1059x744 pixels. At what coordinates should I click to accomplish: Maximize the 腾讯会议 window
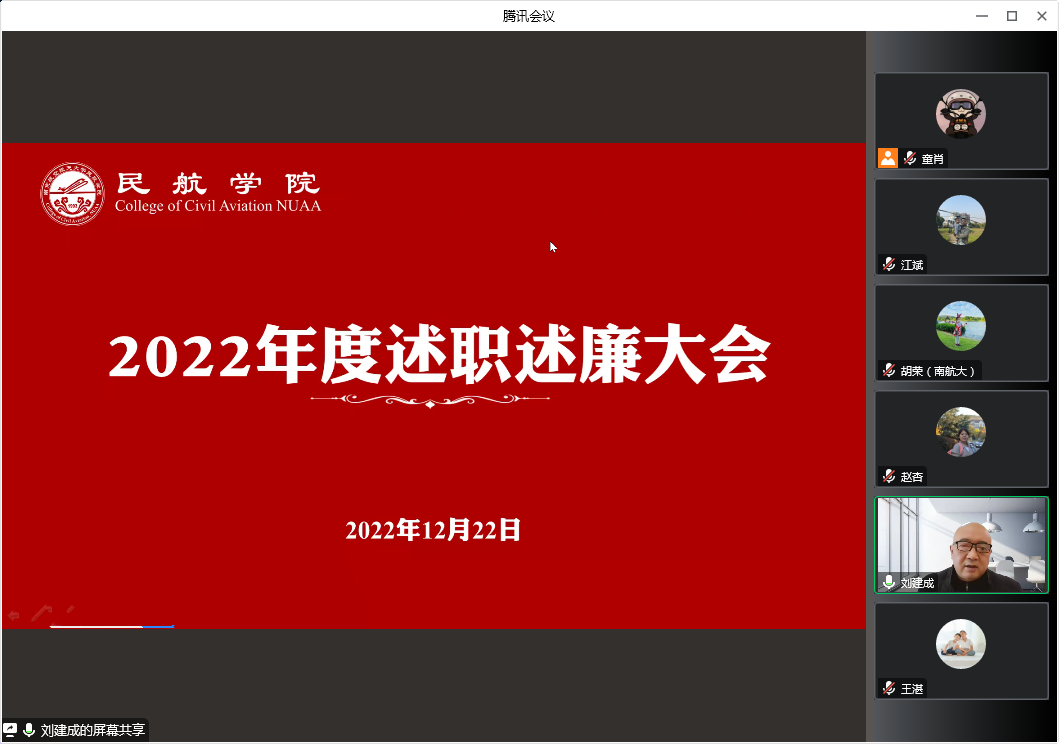(1011, 15)
